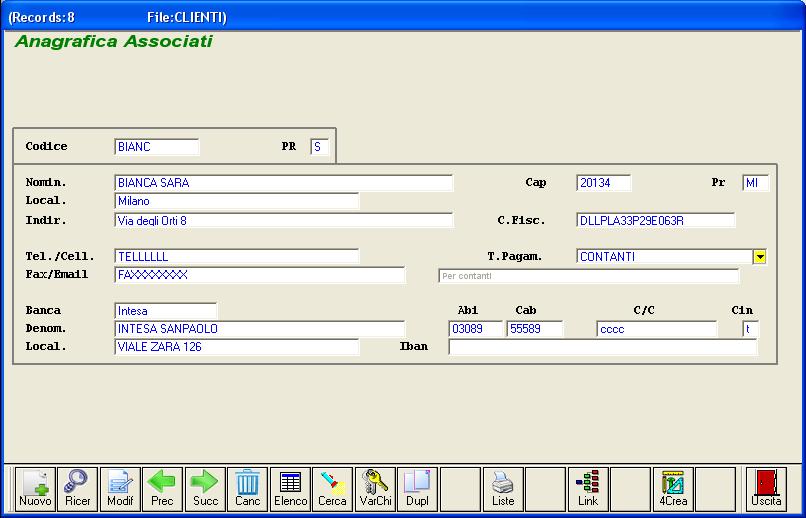Exit via the Uscita red door icon
806x518 pixels.
[x=766, y=489]
